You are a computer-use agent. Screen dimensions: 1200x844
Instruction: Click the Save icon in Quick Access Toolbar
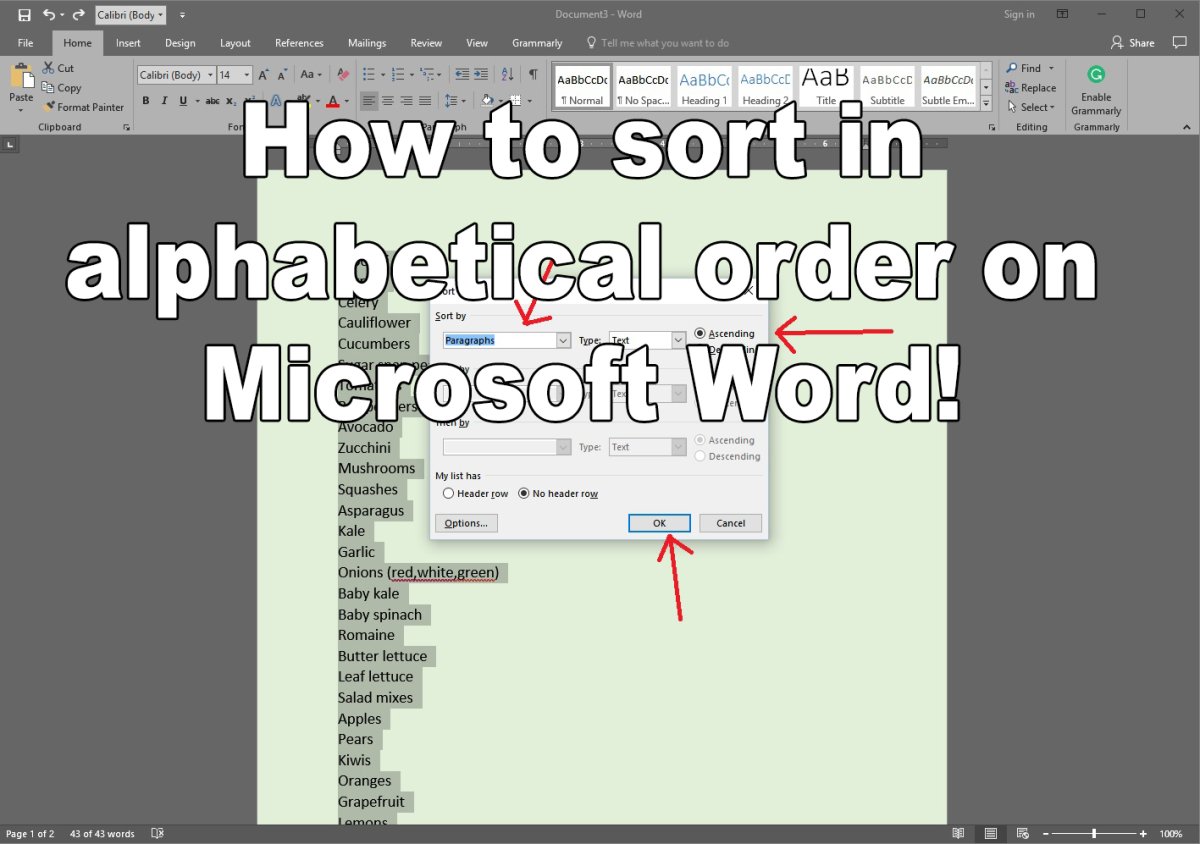(x=24, y=15)
